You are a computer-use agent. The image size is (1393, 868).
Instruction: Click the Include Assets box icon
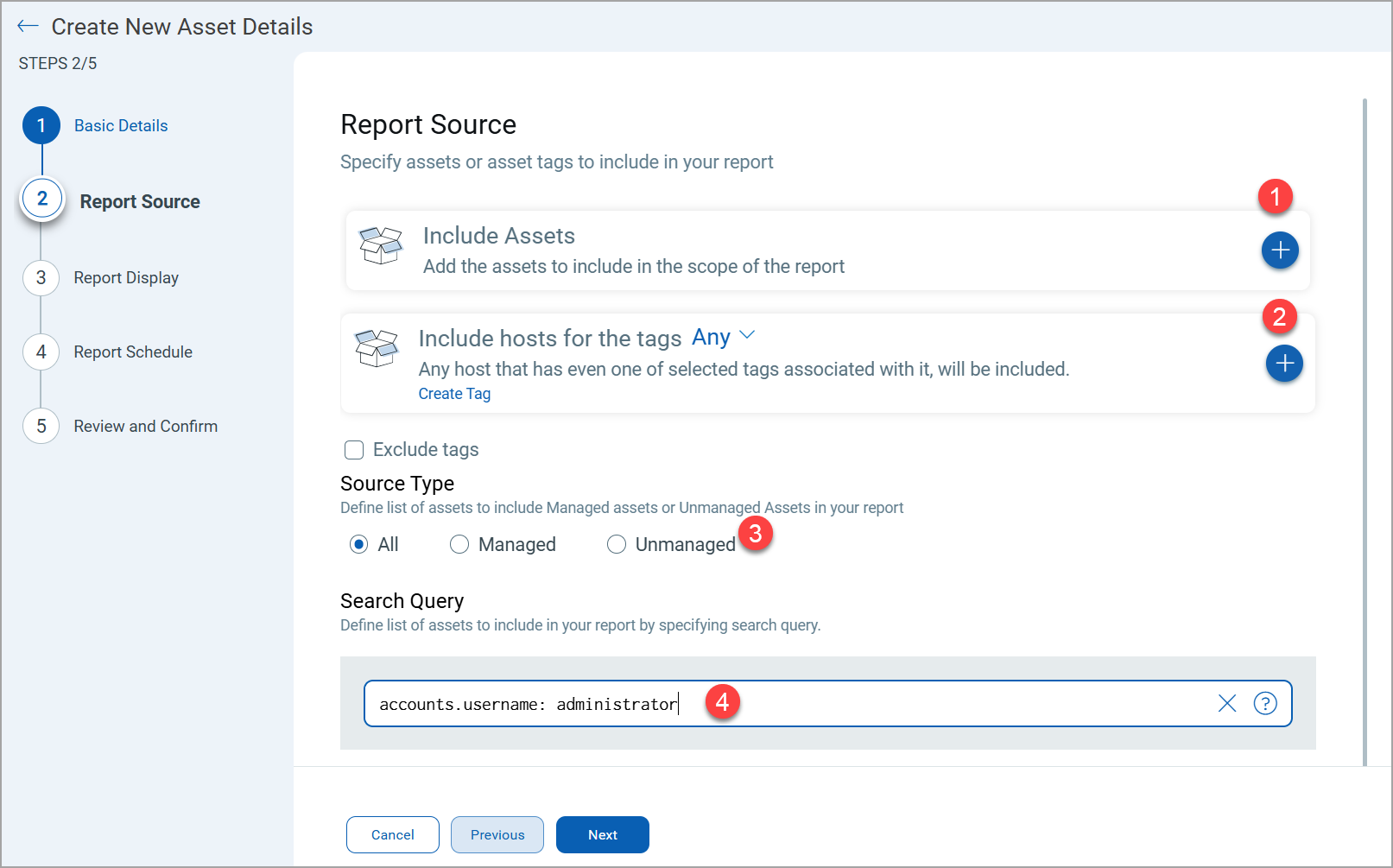381,245
